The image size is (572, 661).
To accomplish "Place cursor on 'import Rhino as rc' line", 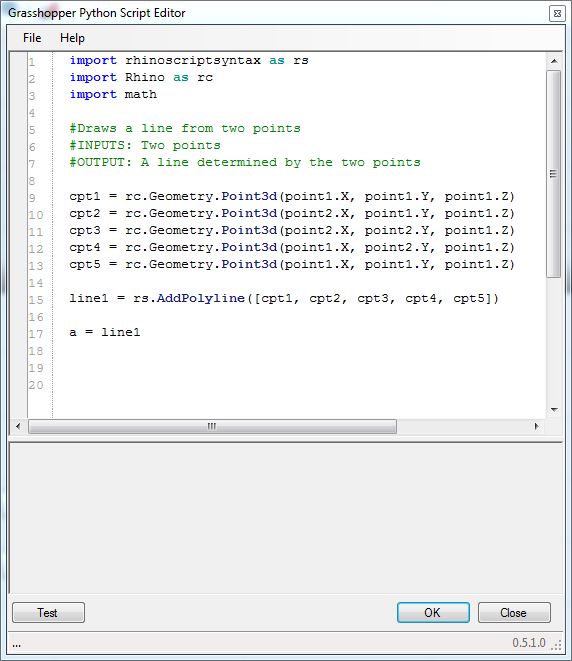I will 141,78.
